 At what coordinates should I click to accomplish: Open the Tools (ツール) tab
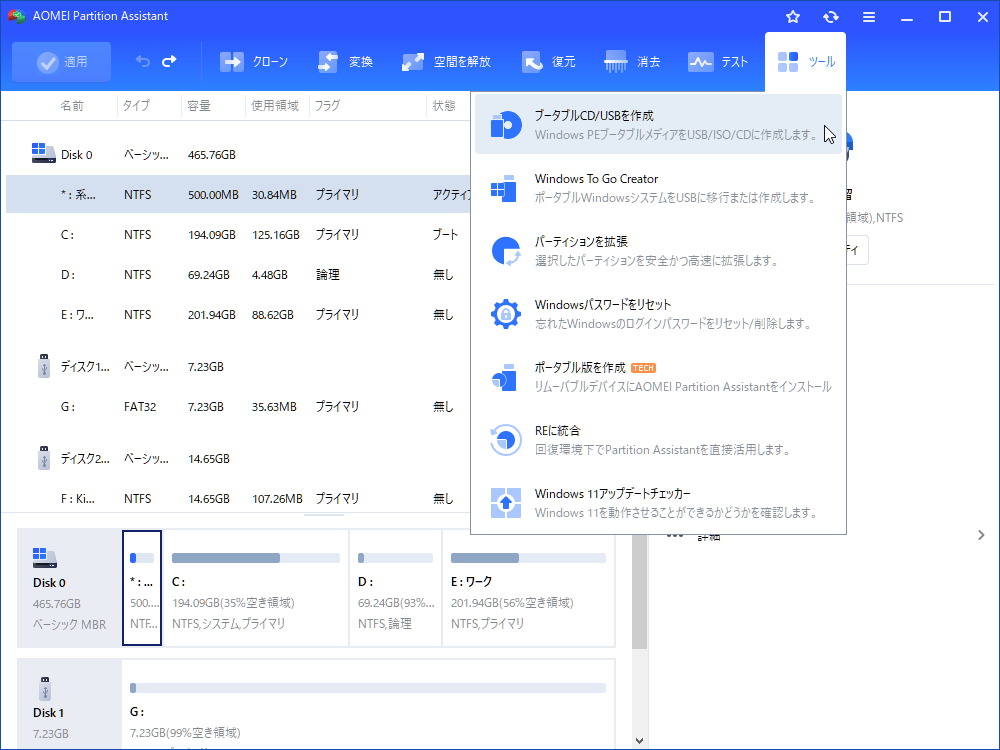(x=805, y=62)
